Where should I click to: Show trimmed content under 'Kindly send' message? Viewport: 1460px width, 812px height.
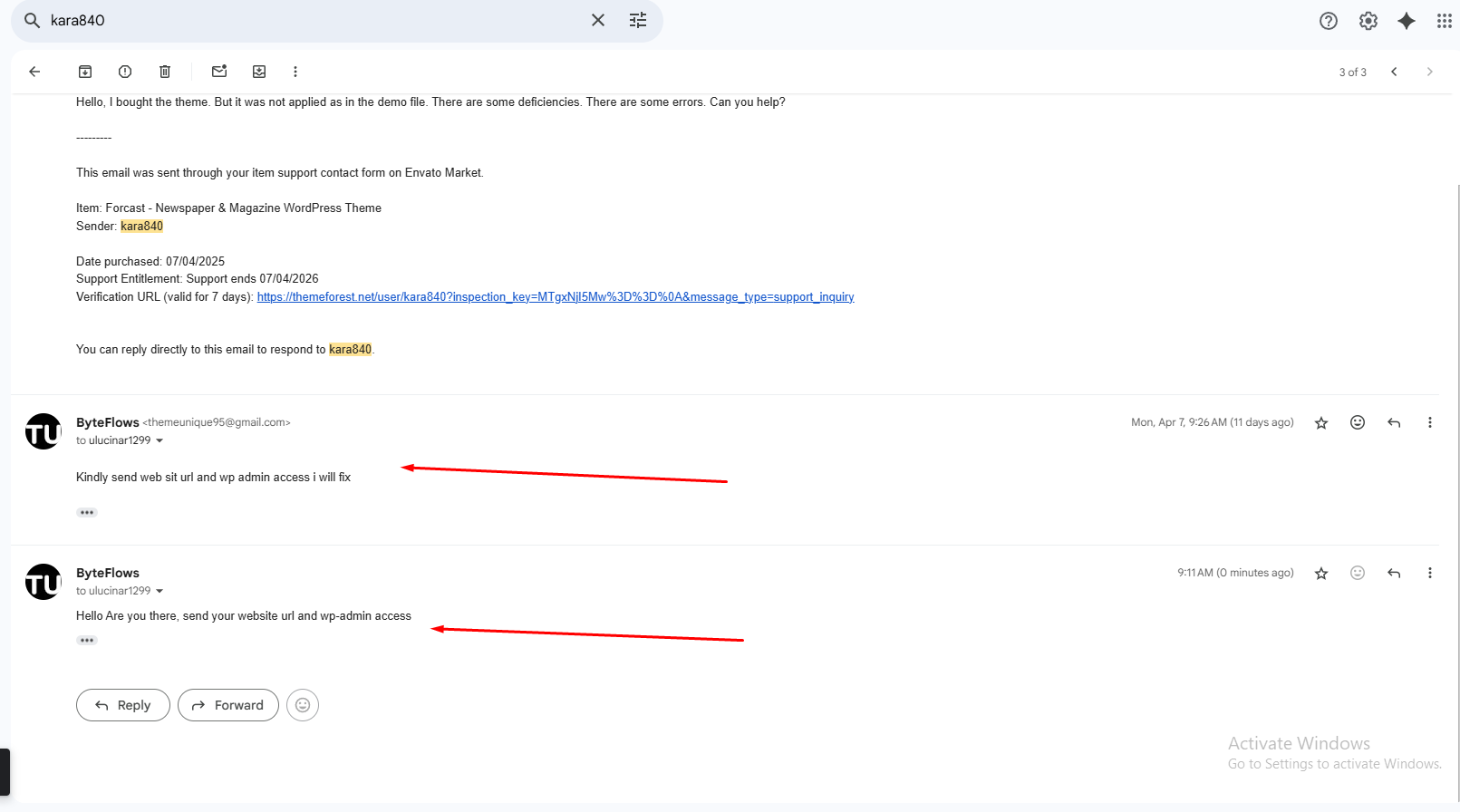87,512
